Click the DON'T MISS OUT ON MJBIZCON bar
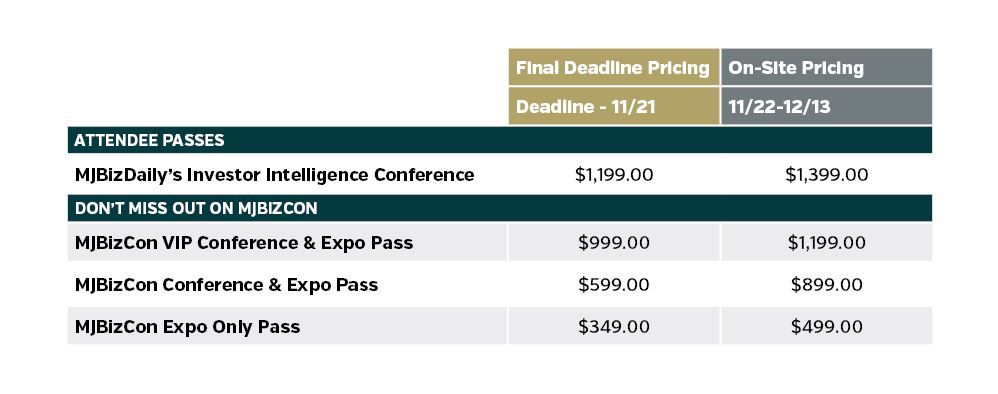This screenshot has width=998, height=394. [x=500, y=208]
